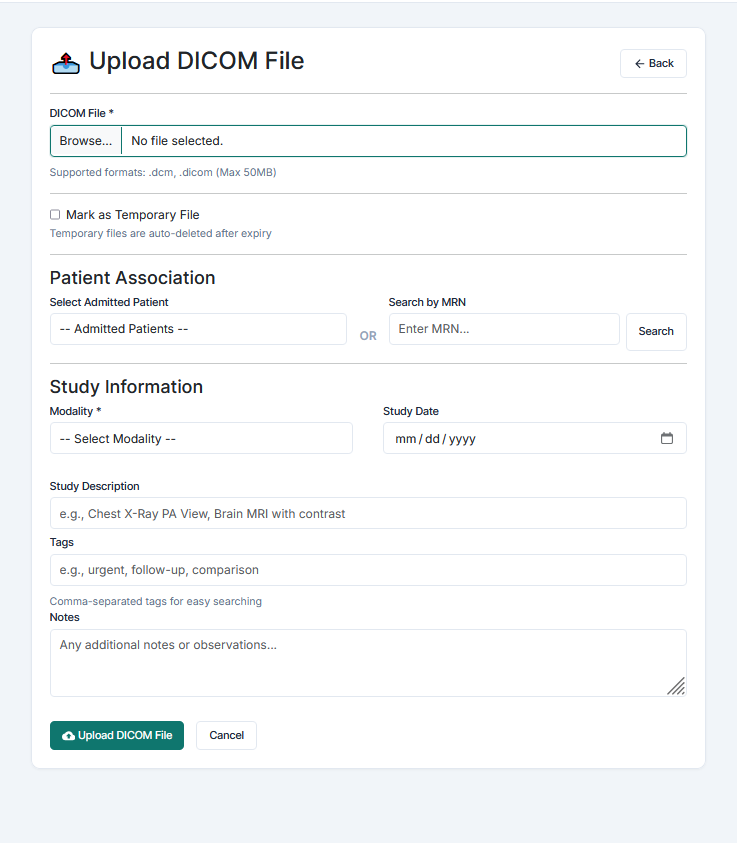Click inside the Notes textarea
The image size is (737, 843).
[368, 663]
